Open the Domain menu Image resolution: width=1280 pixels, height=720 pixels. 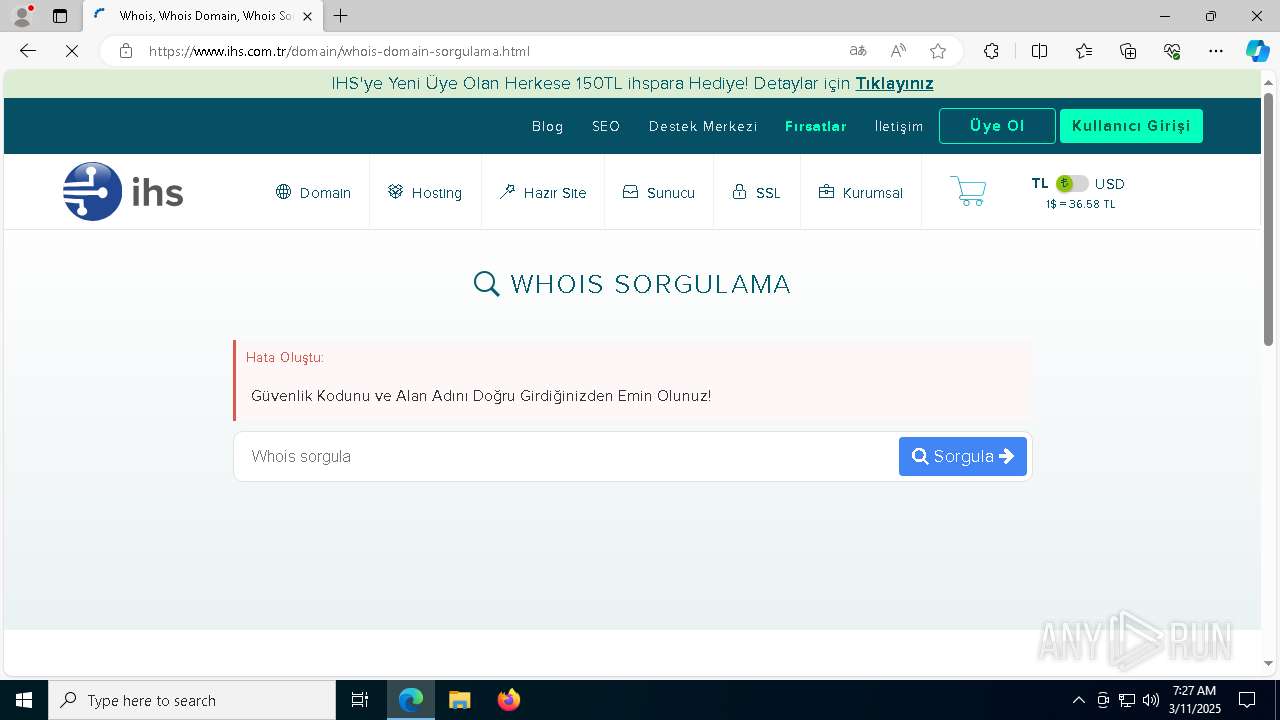[313, 192]
